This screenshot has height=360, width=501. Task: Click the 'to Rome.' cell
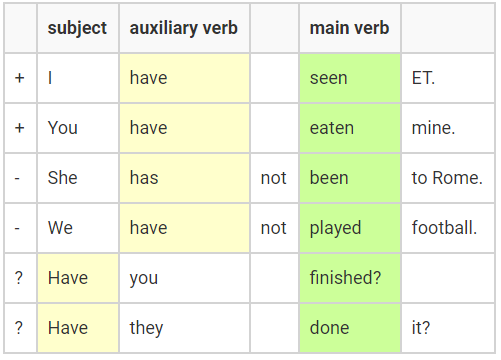pyautogui.click(x=448, y=178)
